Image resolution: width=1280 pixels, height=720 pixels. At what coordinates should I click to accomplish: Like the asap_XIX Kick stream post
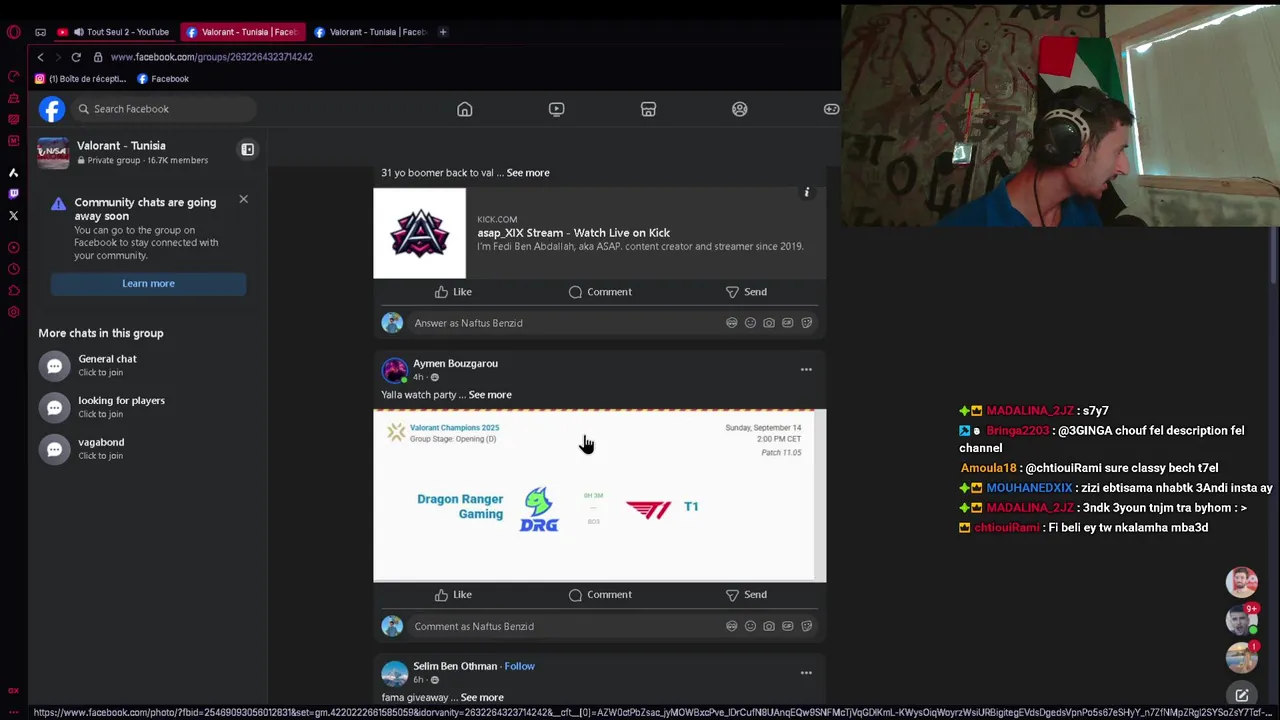(x=453, y=292)
